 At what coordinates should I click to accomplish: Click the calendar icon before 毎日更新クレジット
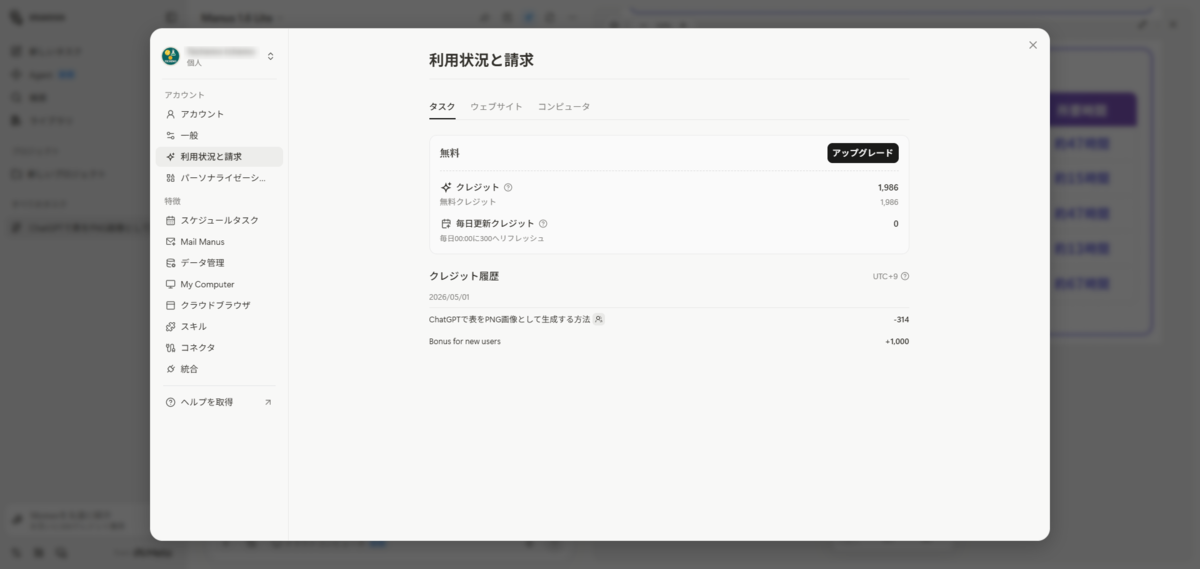[x=446, y=224]
